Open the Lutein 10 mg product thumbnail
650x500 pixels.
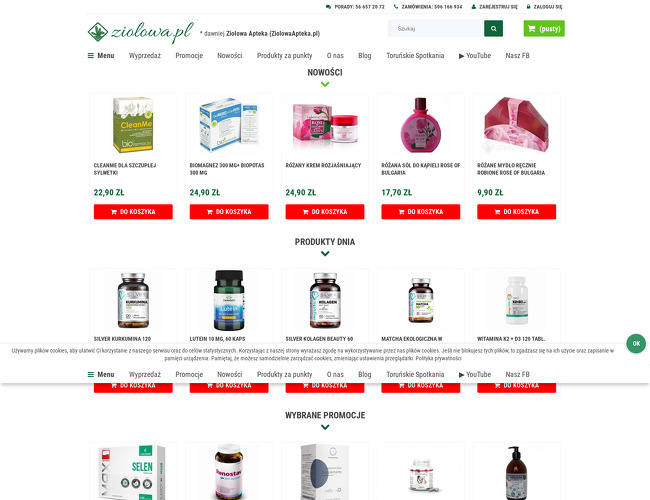click(229, 301)
